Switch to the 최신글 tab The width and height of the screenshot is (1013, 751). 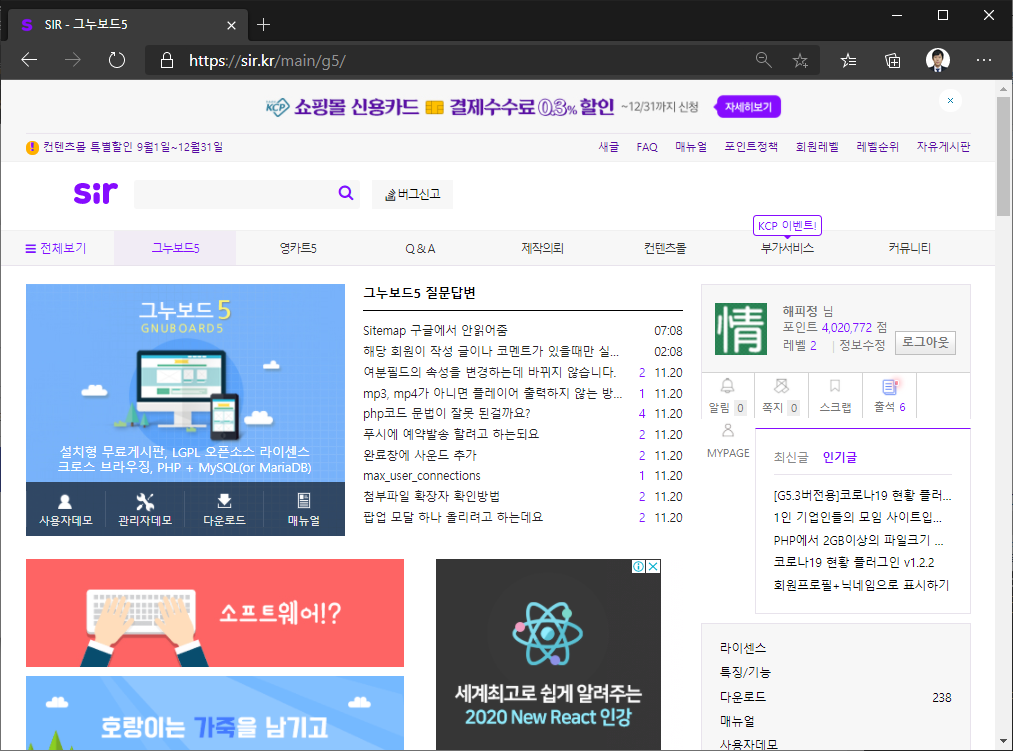pyautogui.click(x=790, y=457)
